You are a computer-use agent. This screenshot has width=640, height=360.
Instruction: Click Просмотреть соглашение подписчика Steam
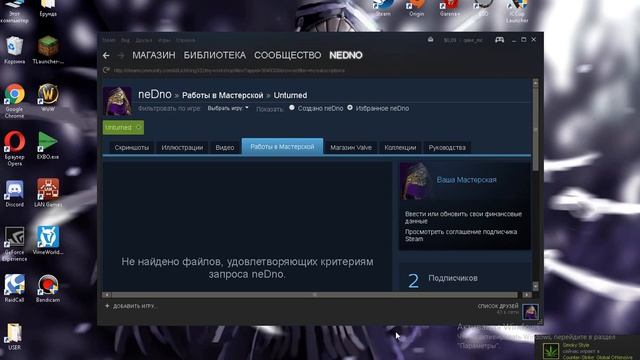click(461, 235)
